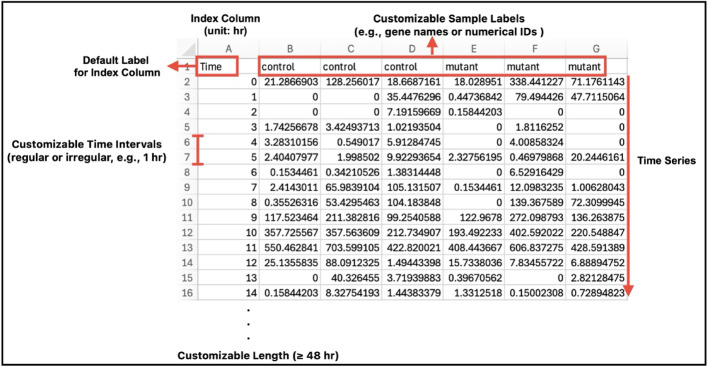Click the 'mutant' label in column E

click(461, 67)
